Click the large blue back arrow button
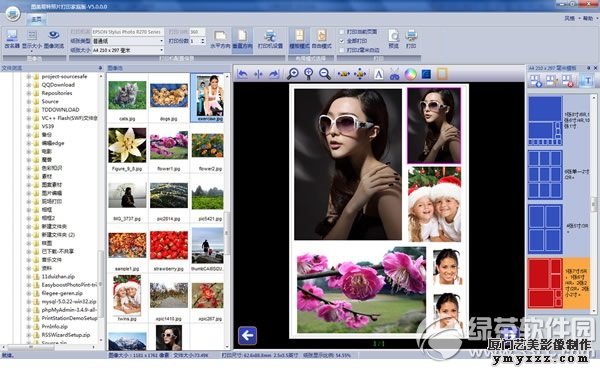600x372 pixels. (x=248, y=336)
